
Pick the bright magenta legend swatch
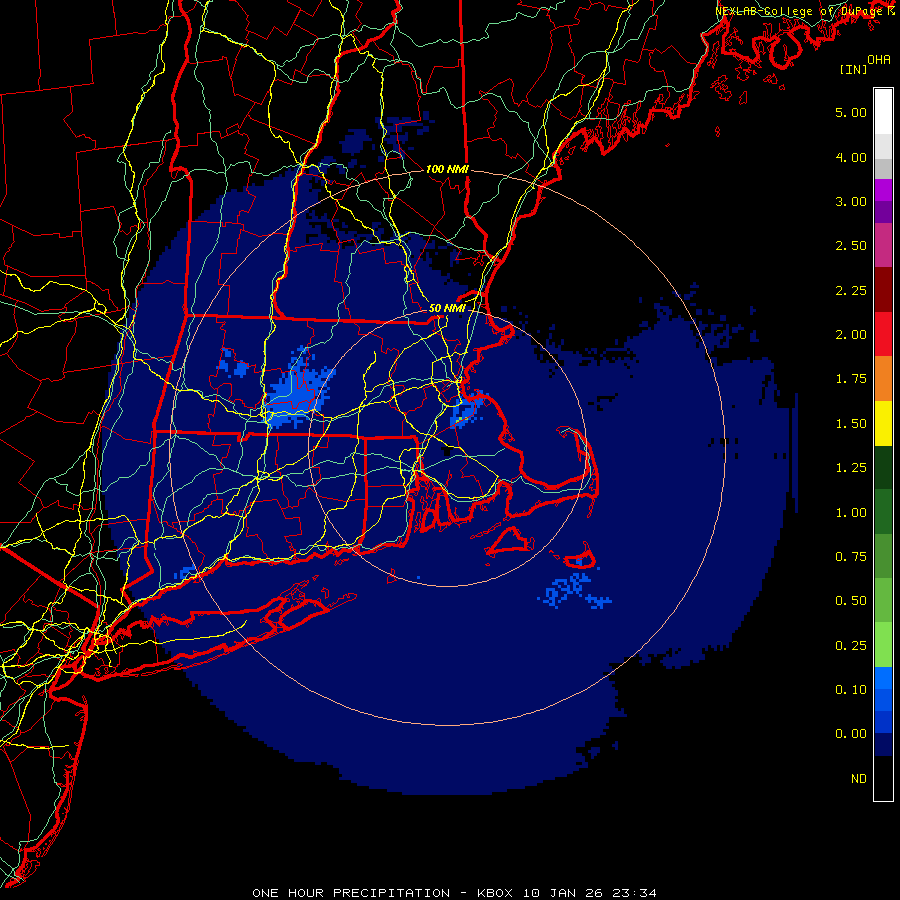[x=883, y=190]
